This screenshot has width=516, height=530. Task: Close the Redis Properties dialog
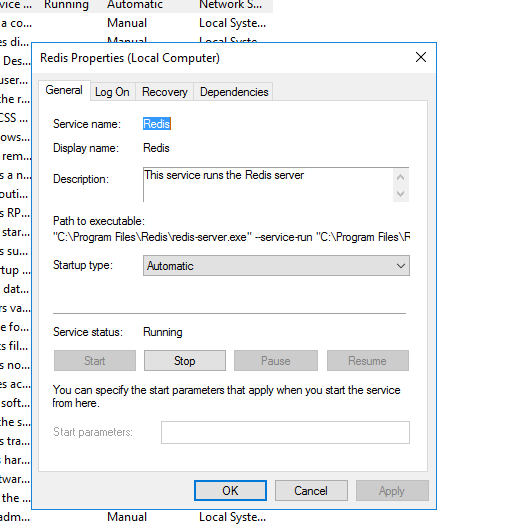click(421, 57)
